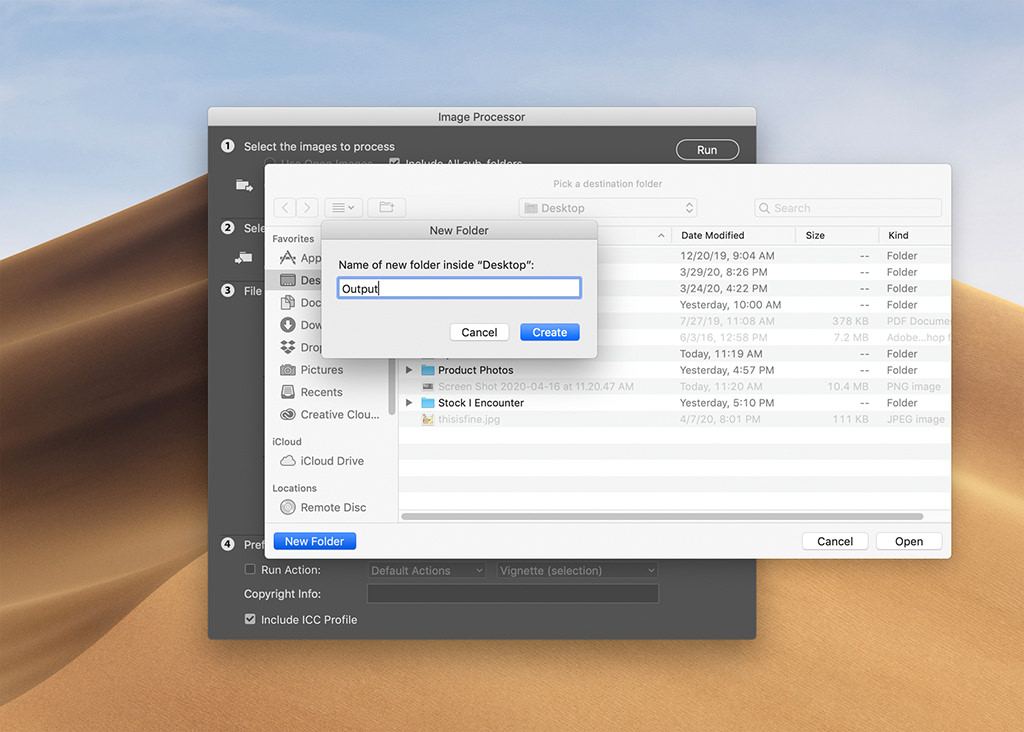1024x732 pixels.
Task: Click the Applications sidebar icon
Action: pyautogui.click(x=287, y=257)
